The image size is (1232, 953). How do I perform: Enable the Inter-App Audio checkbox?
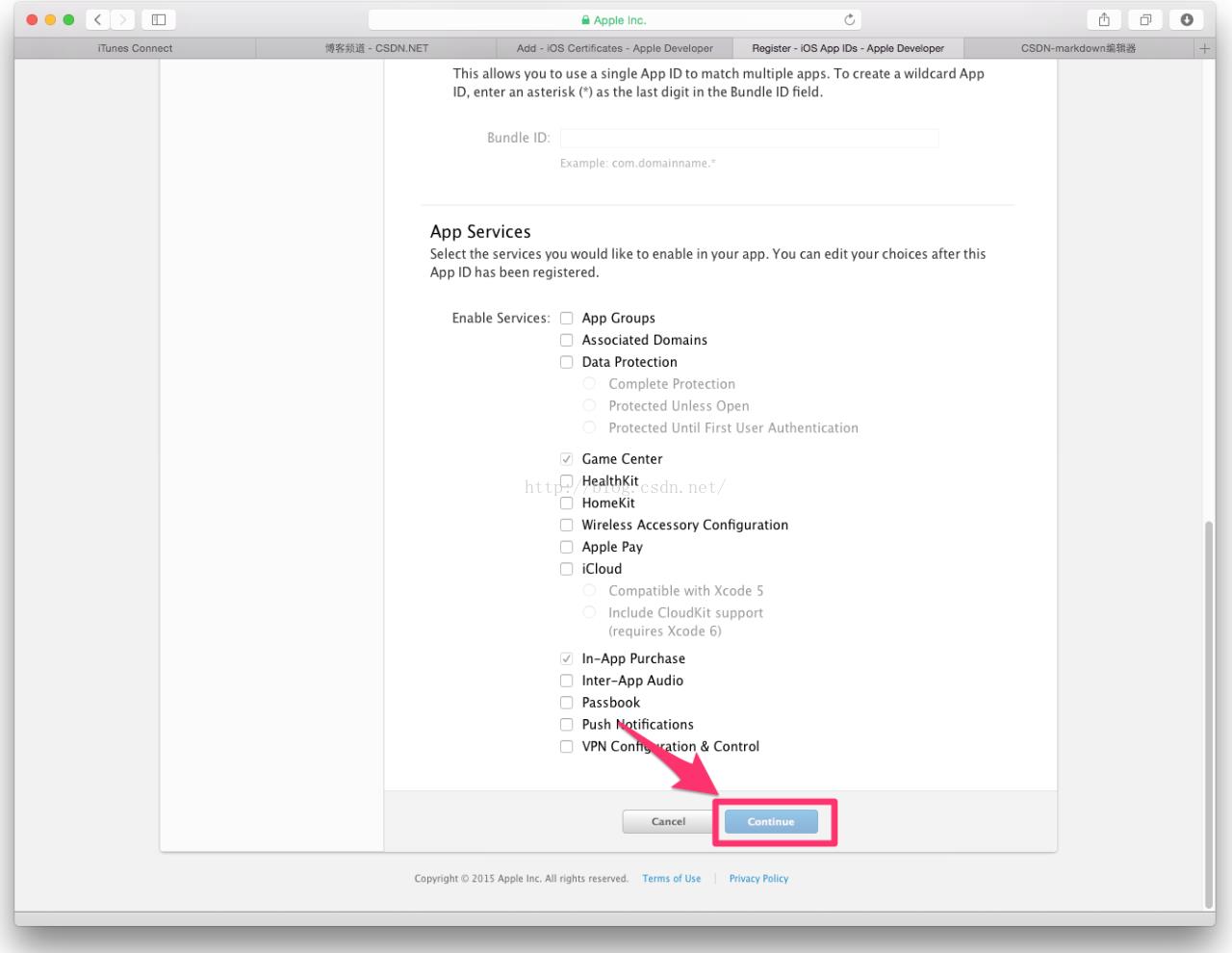[567, 681]
